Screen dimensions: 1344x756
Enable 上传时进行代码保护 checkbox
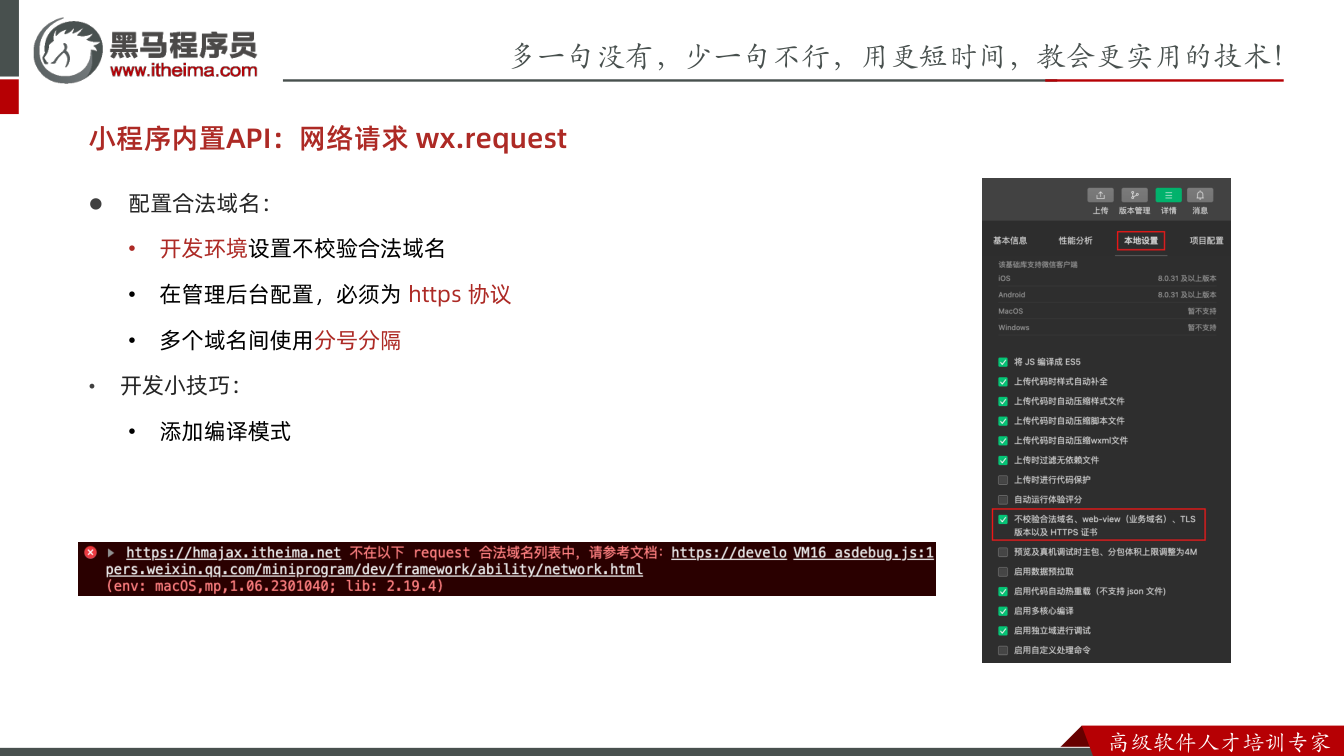1003,480
